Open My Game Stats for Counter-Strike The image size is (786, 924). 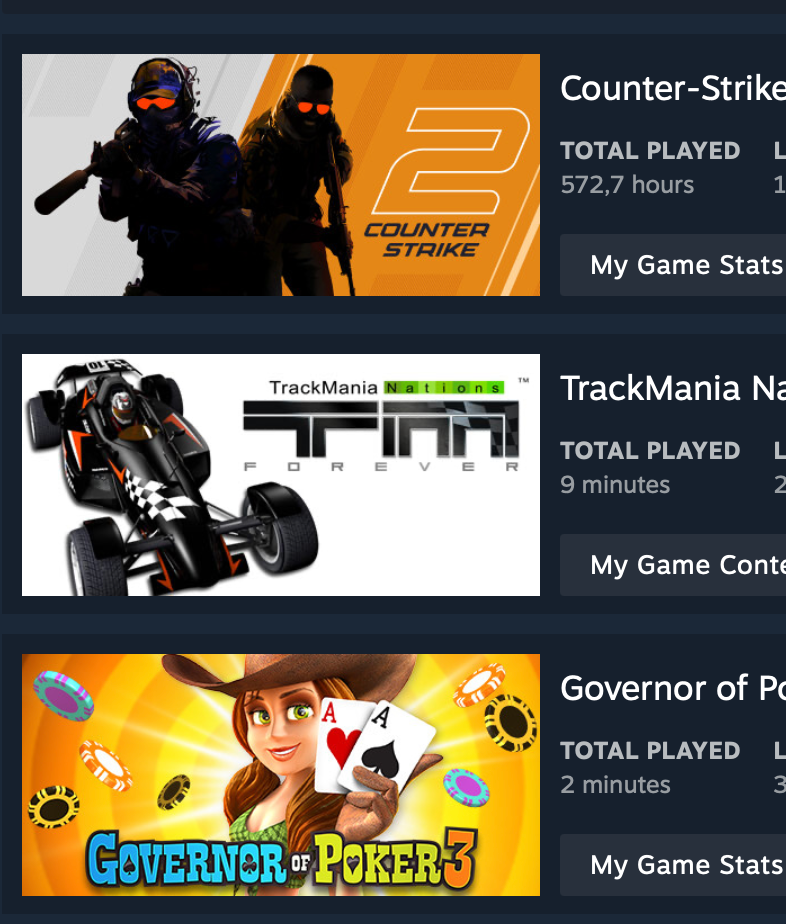[673, 265]
